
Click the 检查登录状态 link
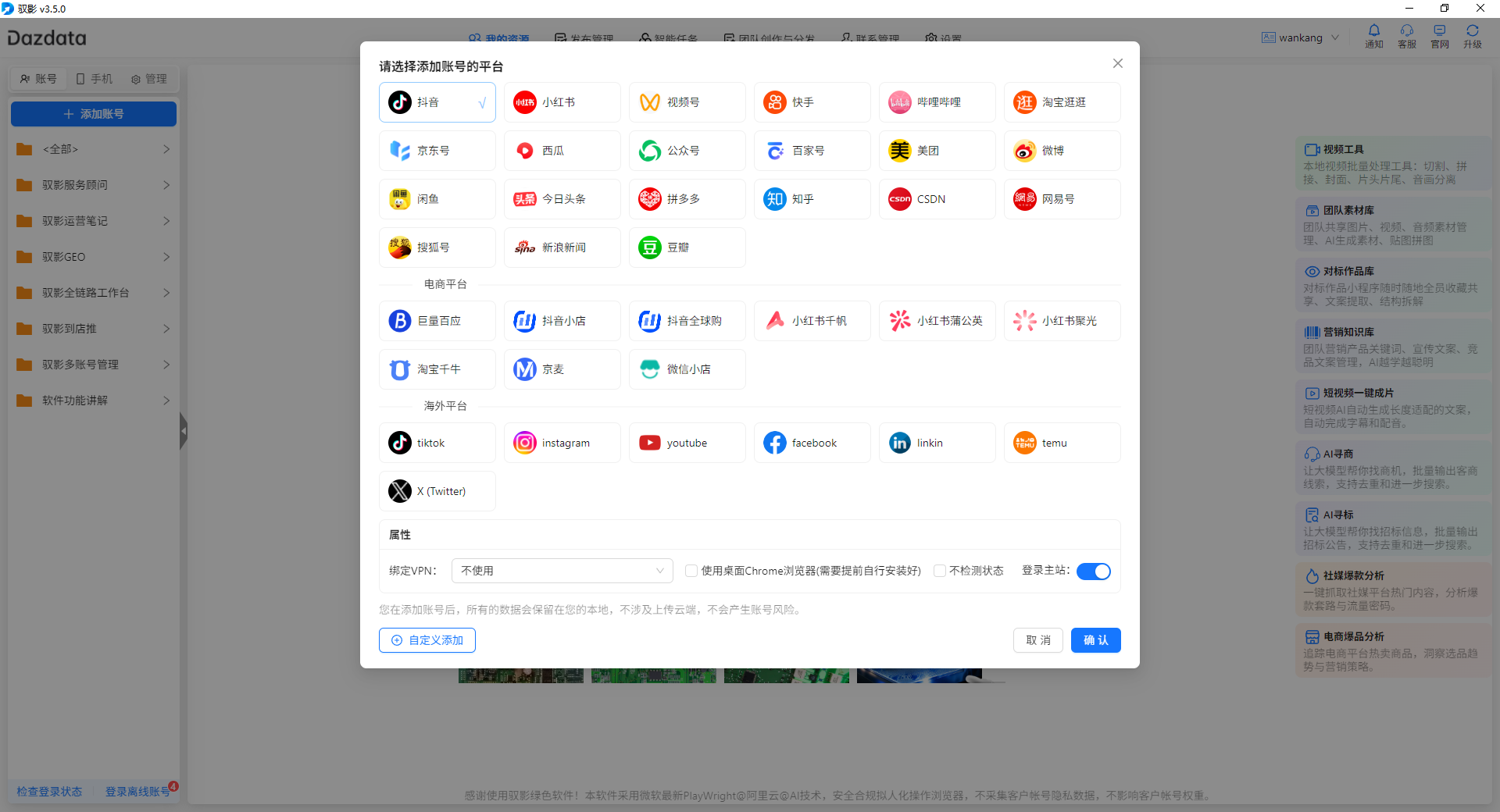point(49,792)
